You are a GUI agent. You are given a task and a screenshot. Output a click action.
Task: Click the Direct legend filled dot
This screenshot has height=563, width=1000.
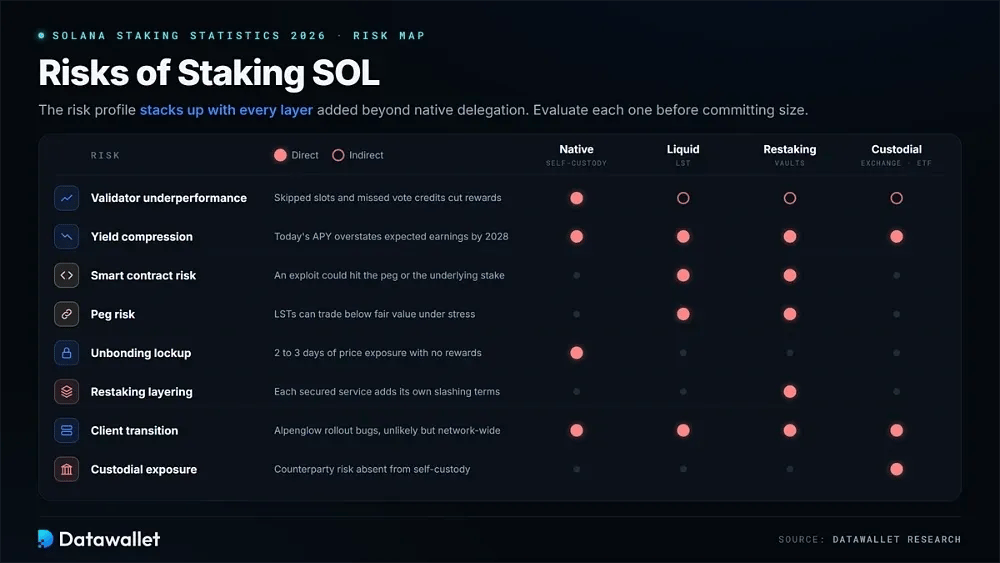[x=280, y=155]
